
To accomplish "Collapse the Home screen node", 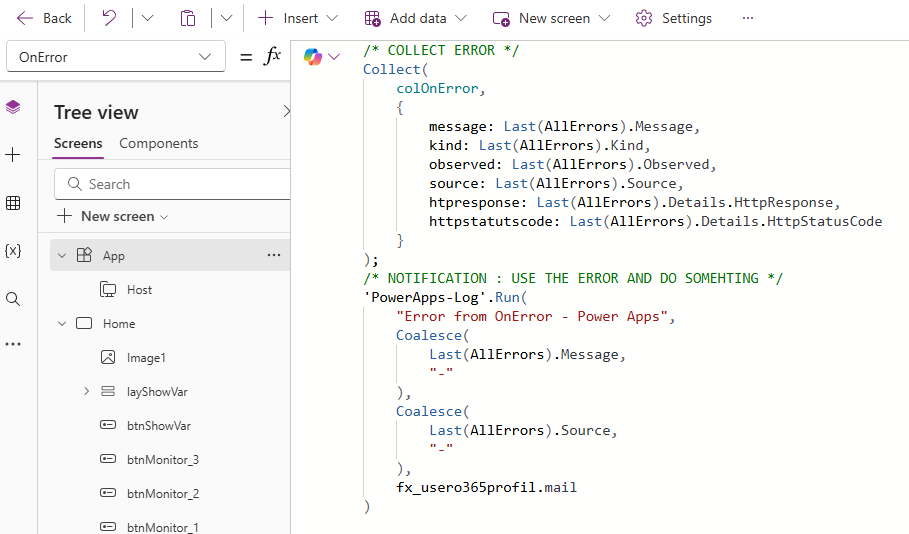I will coord(62,324).
